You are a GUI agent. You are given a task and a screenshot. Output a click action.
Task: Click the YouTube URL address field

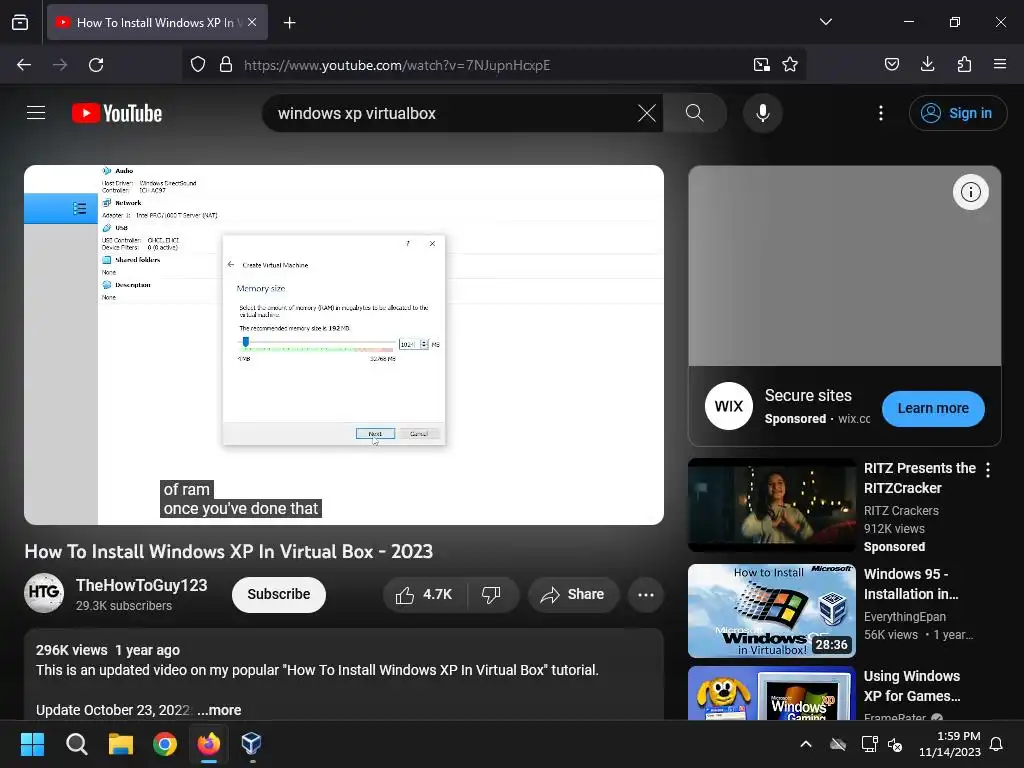pyautogui.click(x=494, y=65)
